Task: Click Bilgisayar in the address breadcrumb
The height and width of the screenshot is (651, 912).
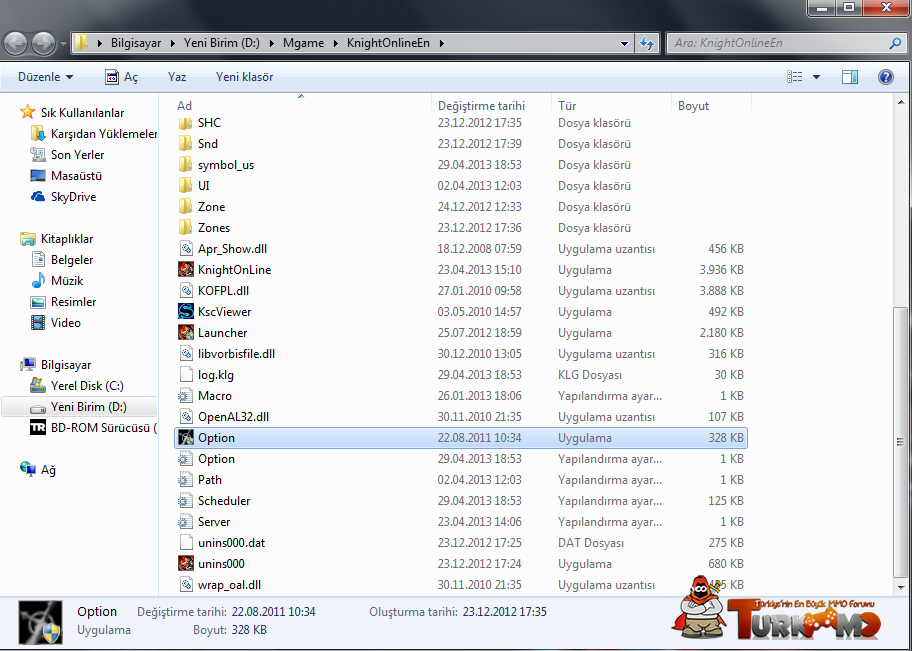Action: pos(136,43)
